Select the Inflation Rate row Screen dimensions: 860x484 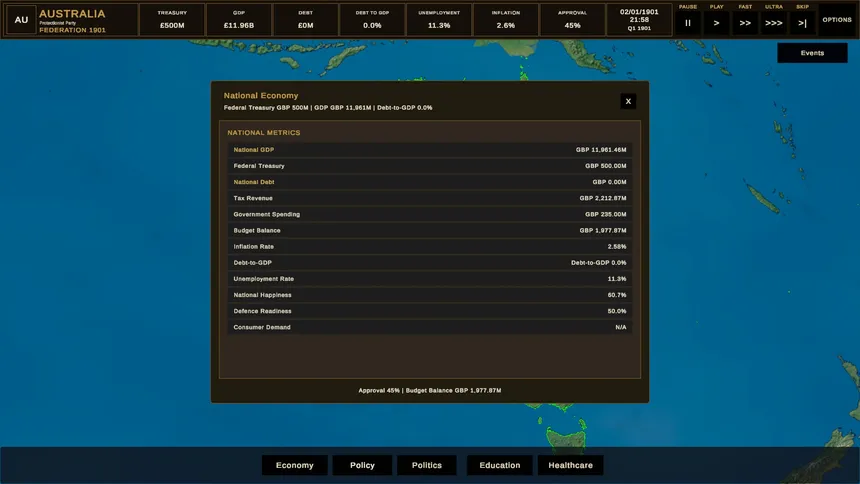point(429,247)
